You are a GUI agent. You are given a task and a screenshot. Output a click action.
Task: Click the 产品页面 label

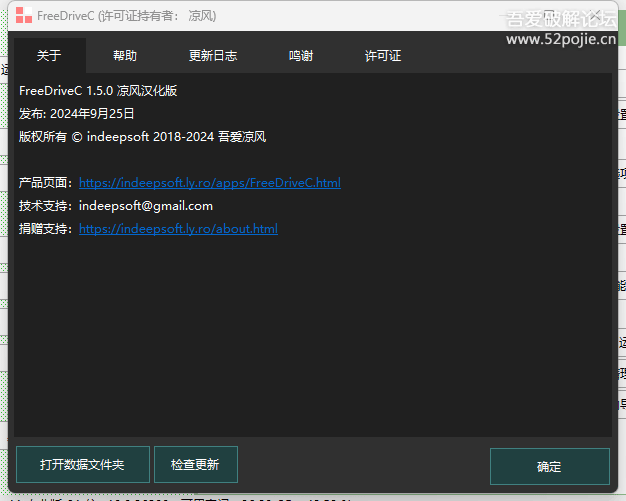pyautogui.click(x=45, y=183)
